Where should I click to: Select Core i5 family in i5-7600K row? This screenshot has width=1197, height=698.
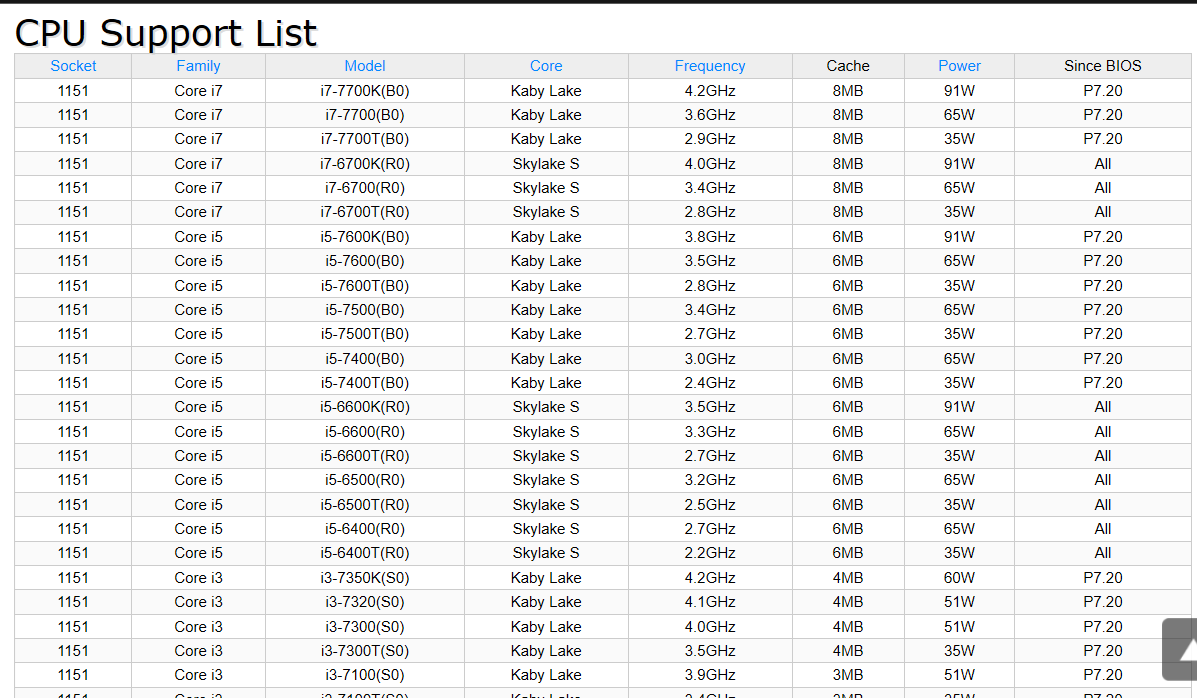(198, 238)
